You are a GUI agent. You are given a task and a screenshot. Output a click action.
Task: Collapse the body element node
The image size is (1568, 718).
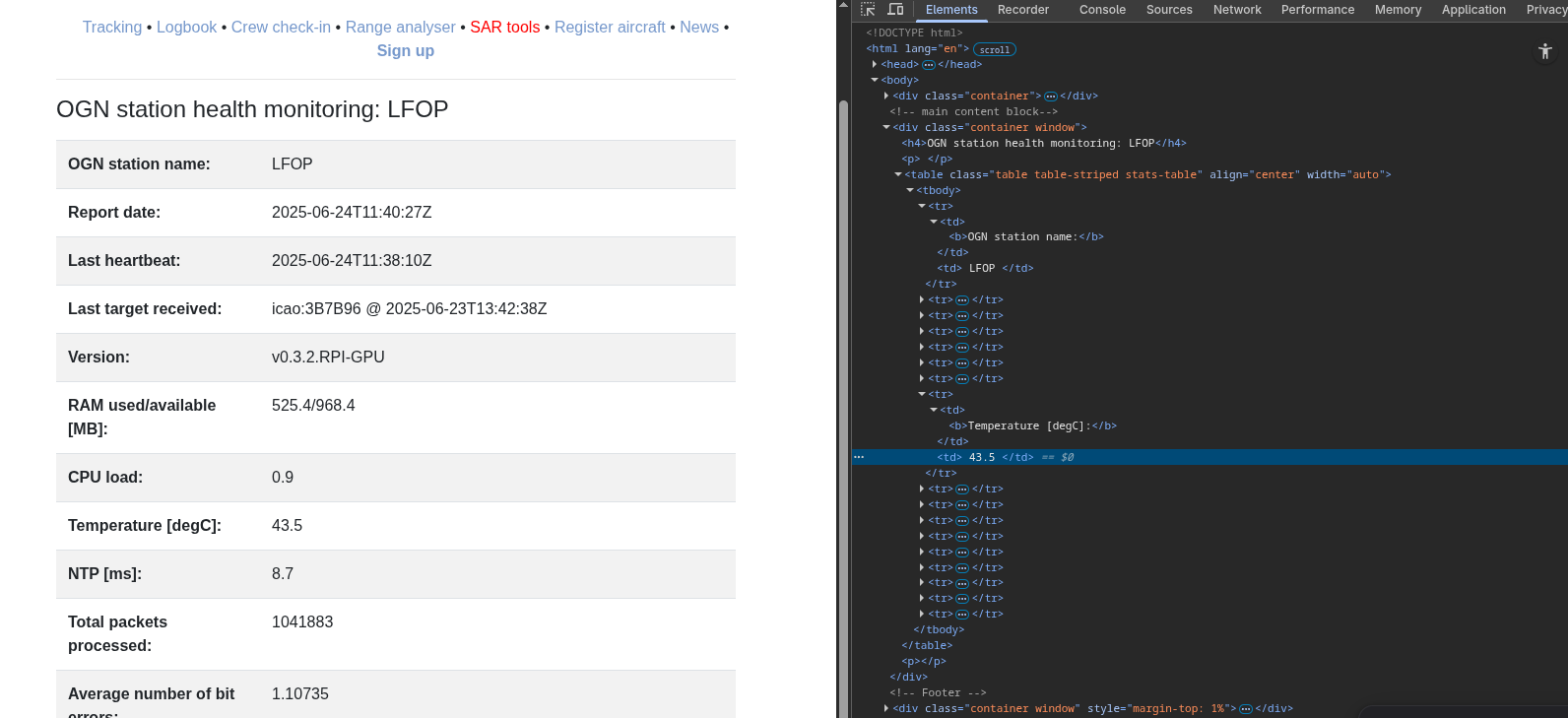click(x=875, y=81)
